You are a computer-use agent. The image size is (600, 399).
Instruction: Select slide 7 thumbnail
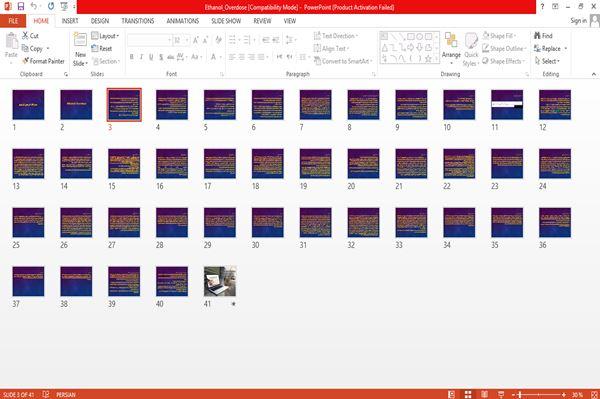point(316,104)
